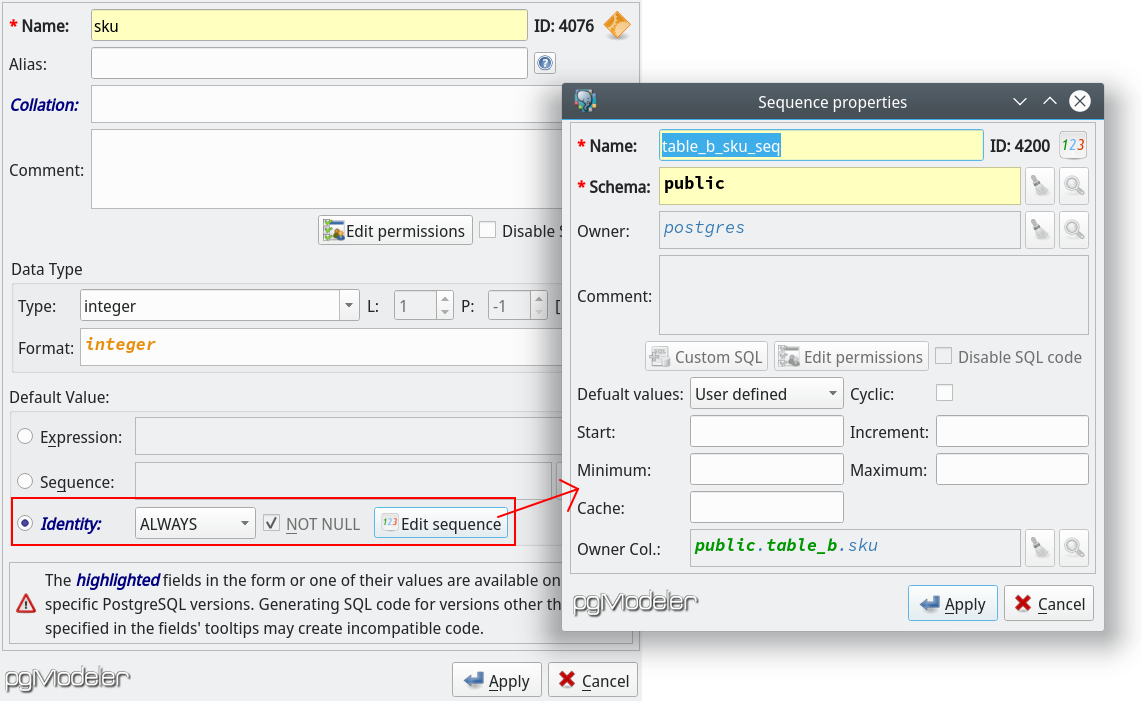Click the sequence 123 icon beside ID 4200

pyautogui.click(x=1073, y=145)
